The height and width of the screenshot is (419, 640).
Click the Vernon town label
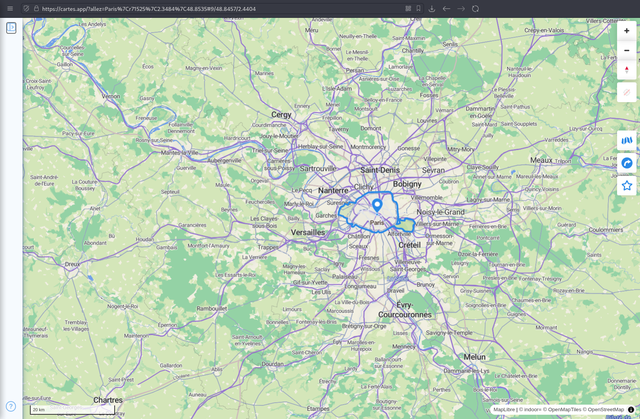click(x=111, y=96)
